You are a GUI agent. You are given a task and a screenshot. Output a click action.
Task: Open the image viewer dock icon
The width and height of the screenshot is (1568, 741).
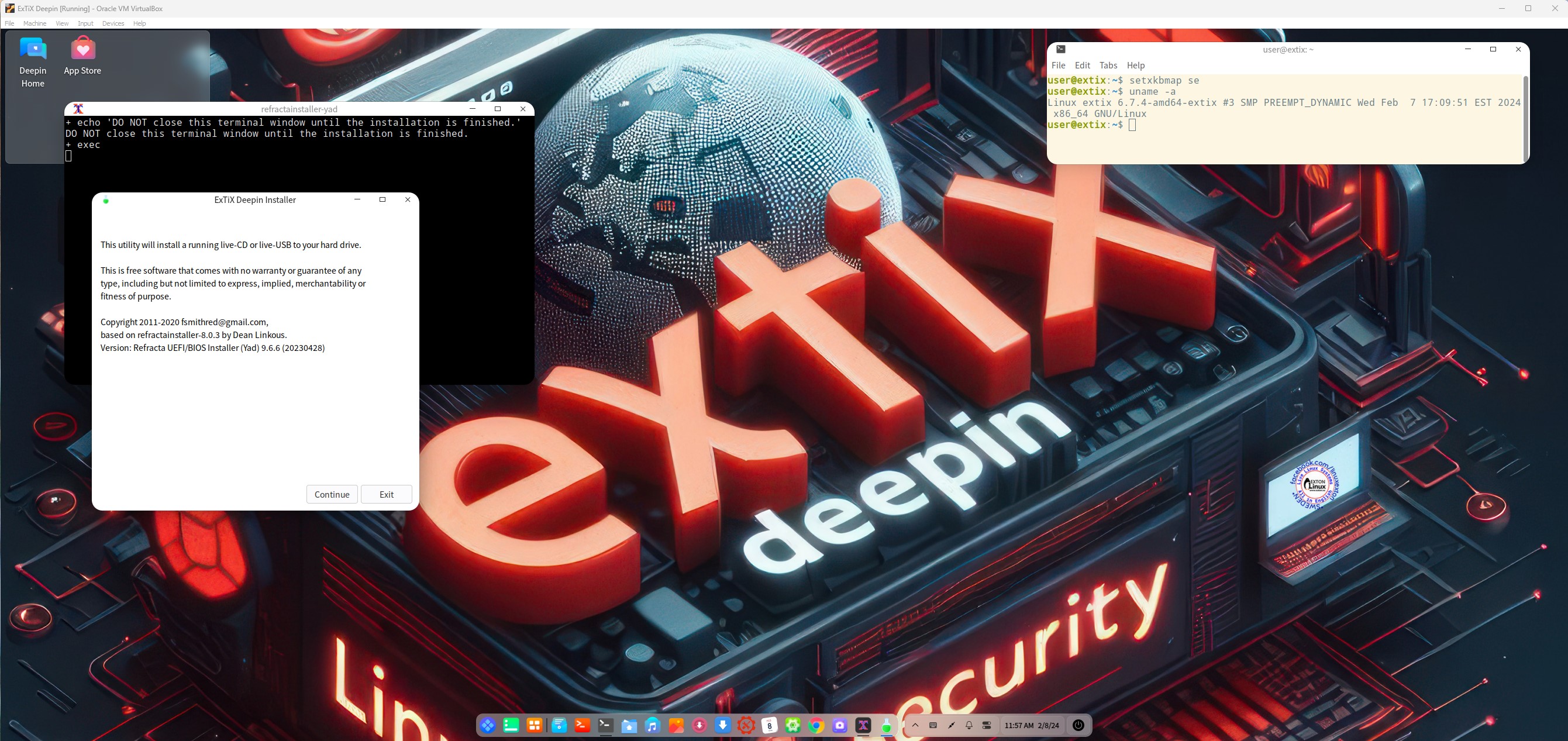pyautogui.click(x=676, y=725)
